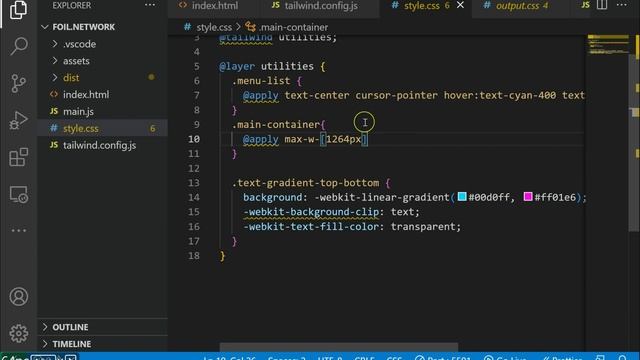Expand the .vscode folder
Image resolution: width=640 pixels, height=360 pixels.
pos(79,44)
